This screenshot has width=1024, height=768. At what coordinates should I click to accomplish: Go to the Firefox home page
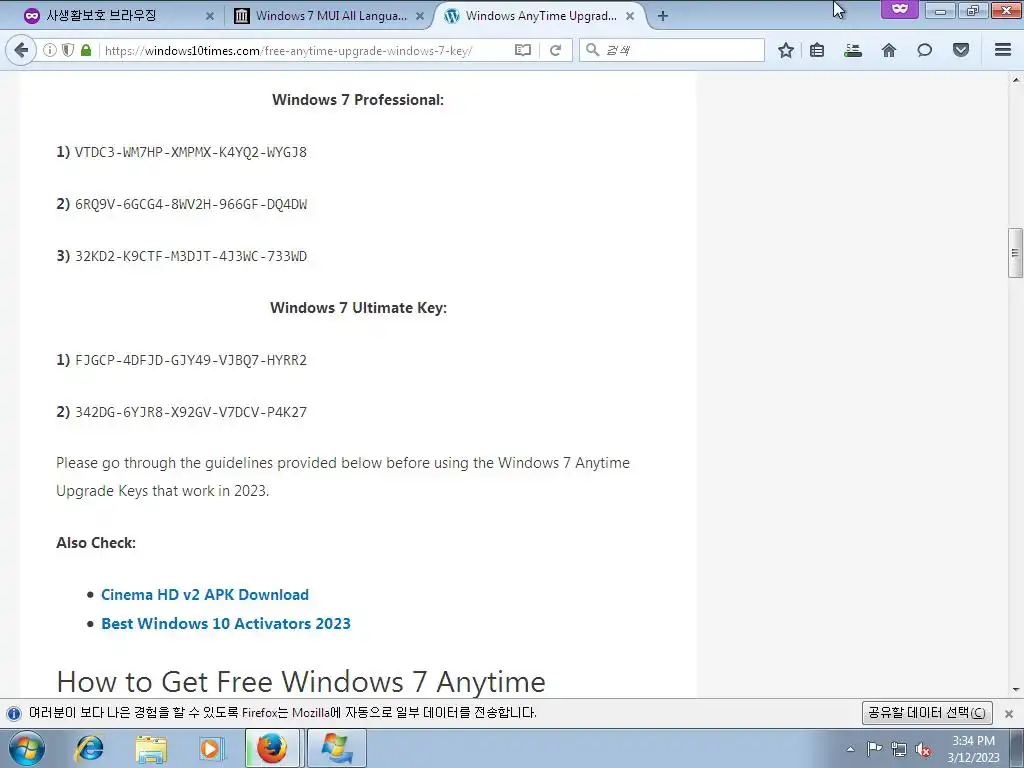pyautogui.click(x=889, y=50)
